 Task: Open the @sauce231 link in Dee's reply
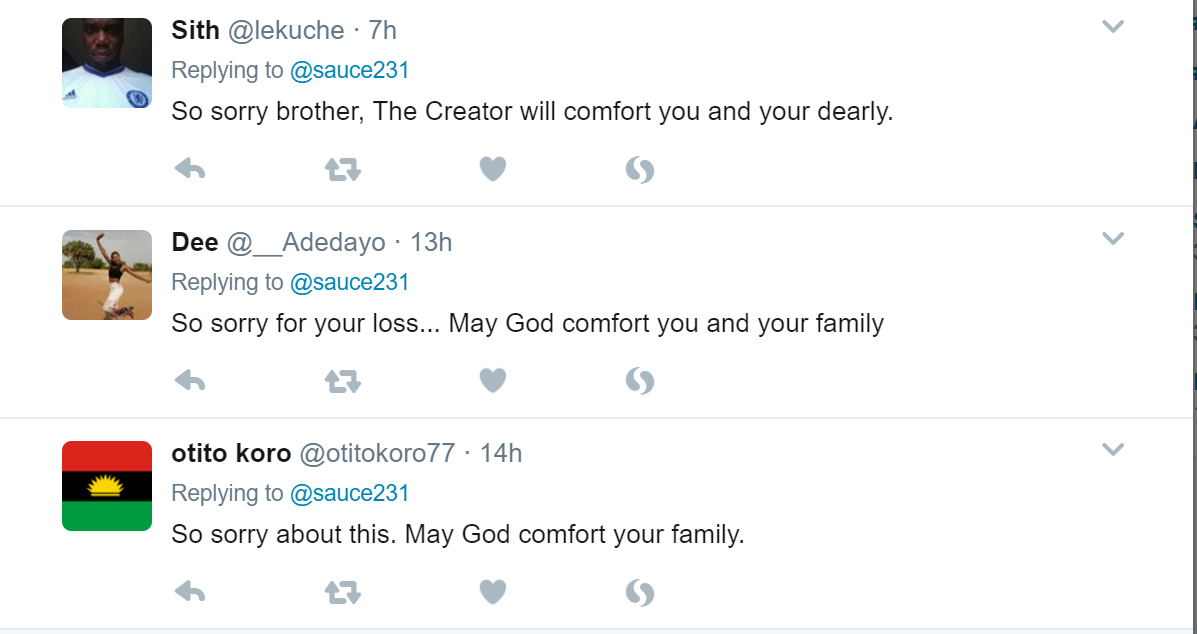(349, 282)
